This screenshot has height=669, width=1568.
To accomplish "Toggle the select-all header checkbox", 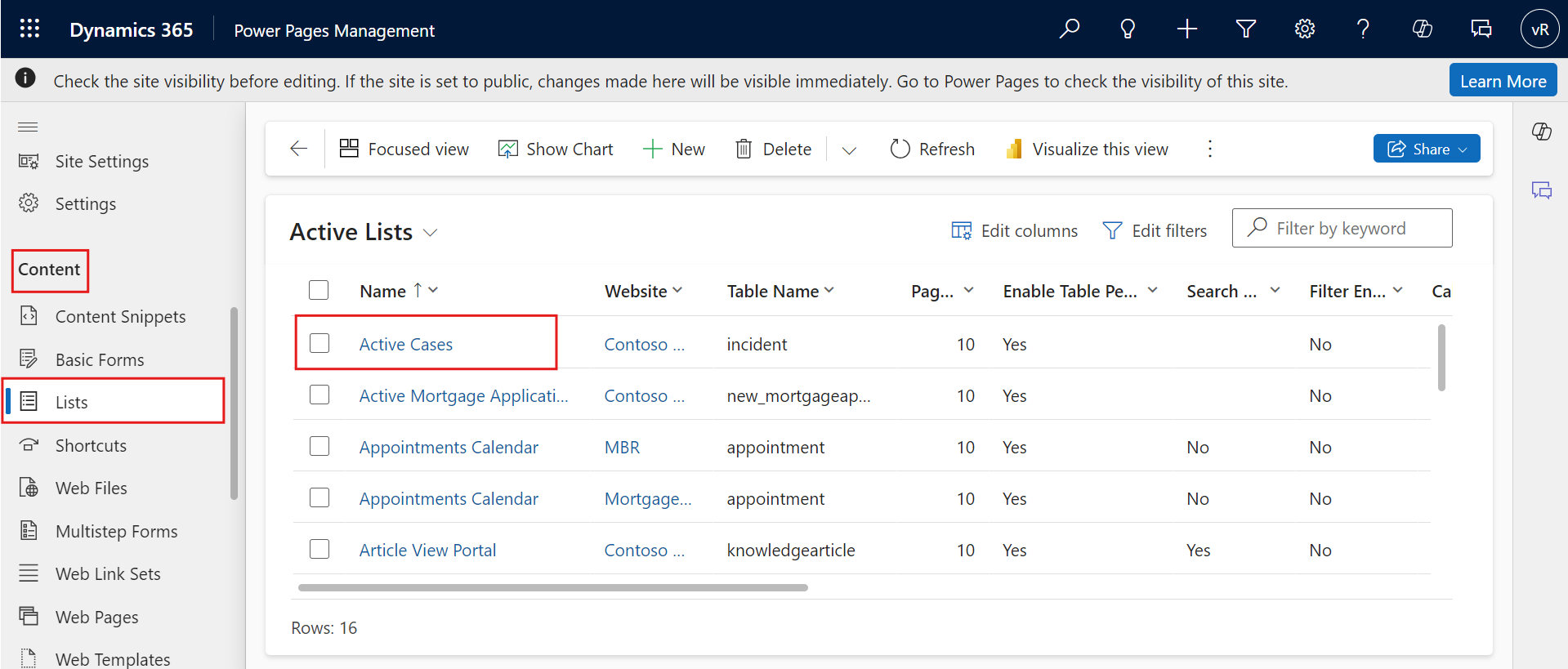I will click(319, 291).
